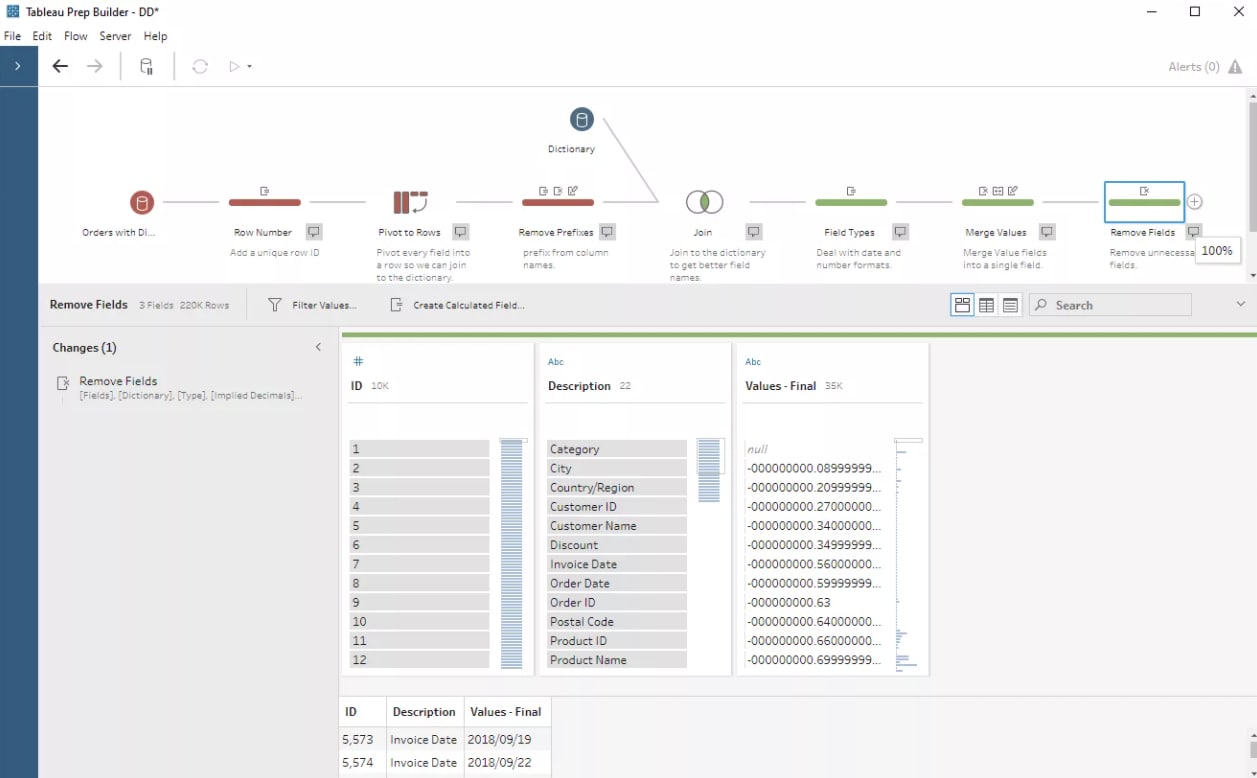Open the Flow menu
Image resolution: width=1257 pixels, height=778 pixels.
76,36
